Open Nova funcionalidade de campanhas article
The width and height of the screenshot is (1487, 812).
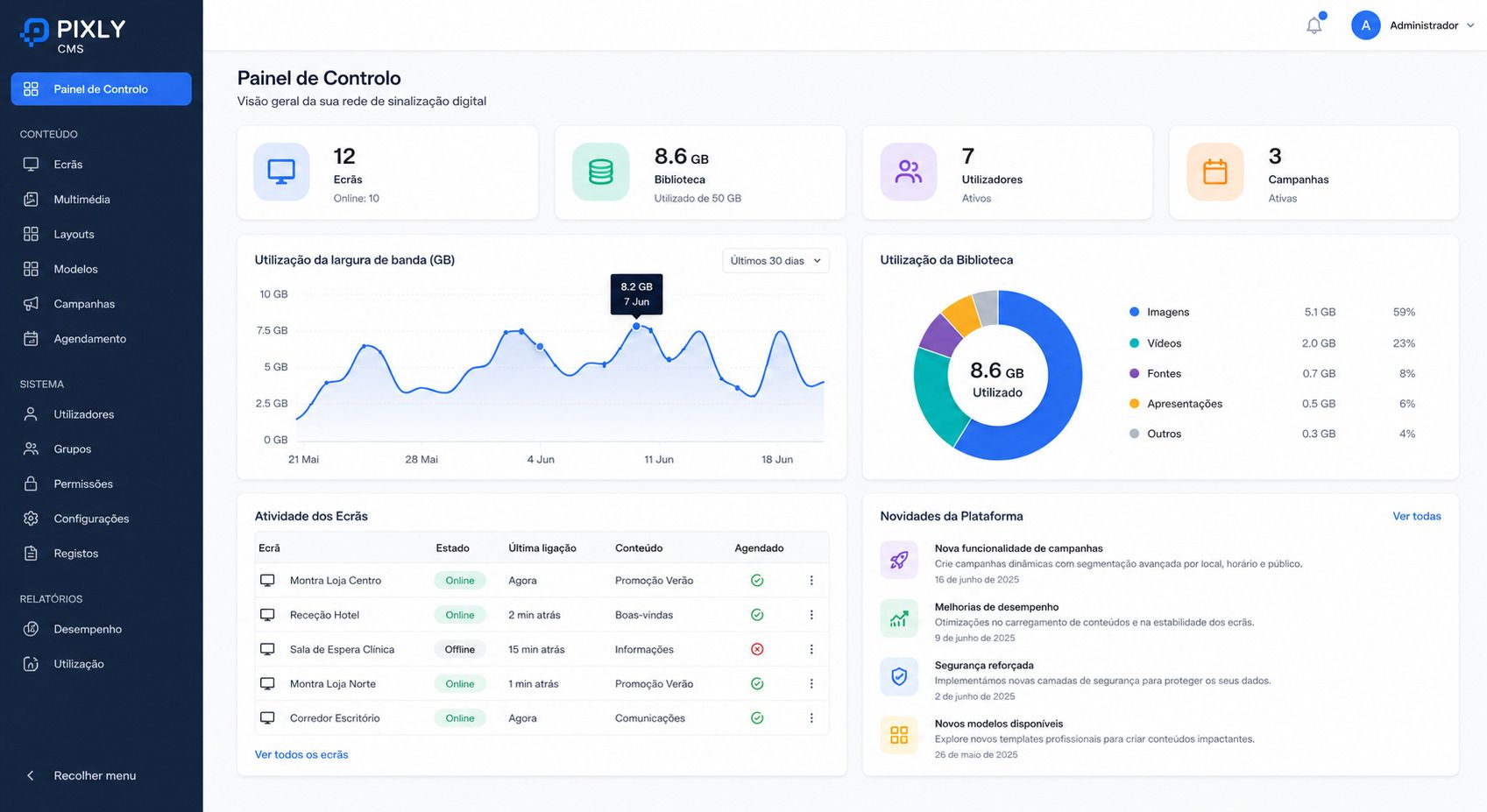(x=1018, y=548)
